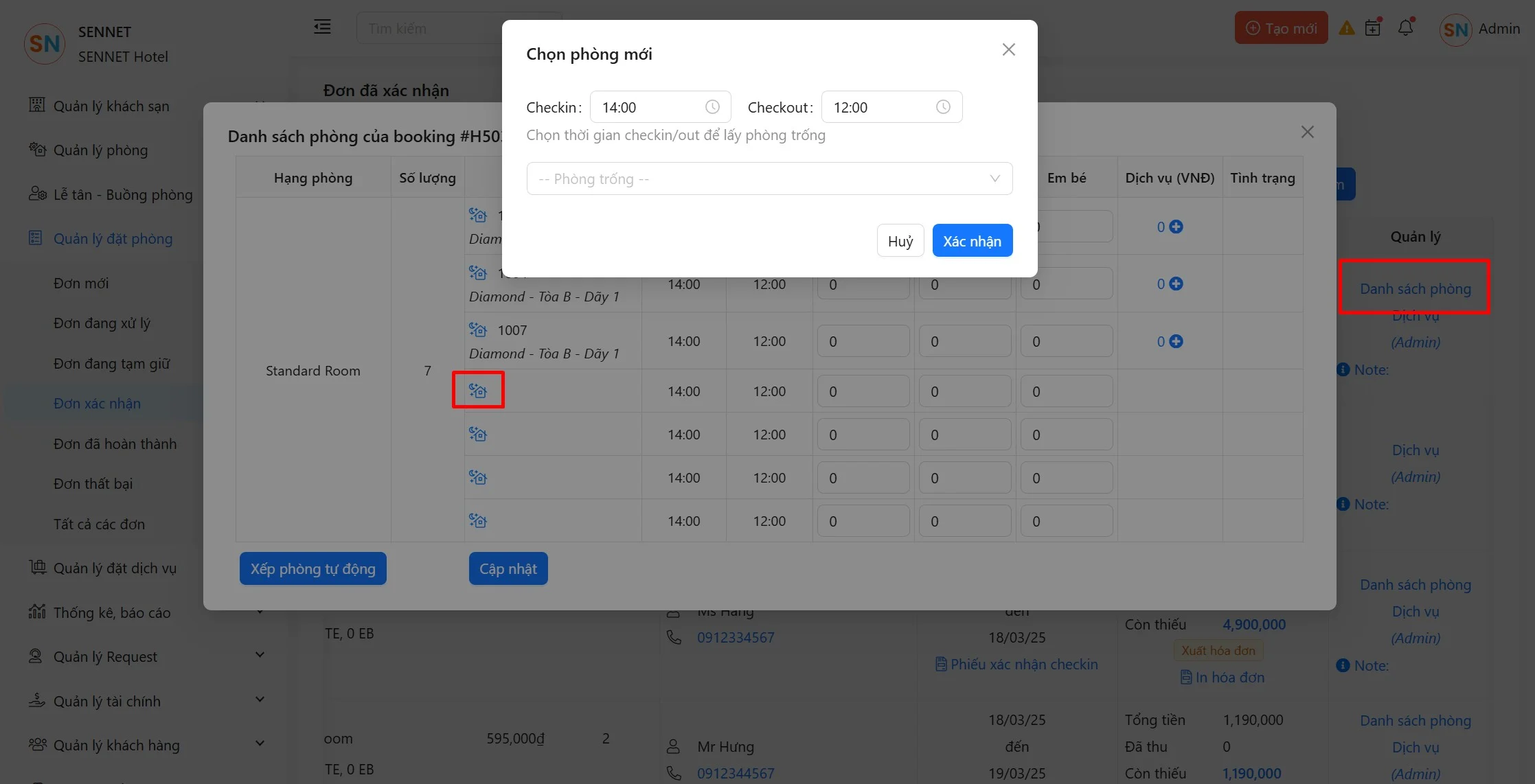Image resolution: width=1535 pixels, height=784 pixels.
Task: Click the yellow warning triangle icon
Action: click(x=1346, y=28)
